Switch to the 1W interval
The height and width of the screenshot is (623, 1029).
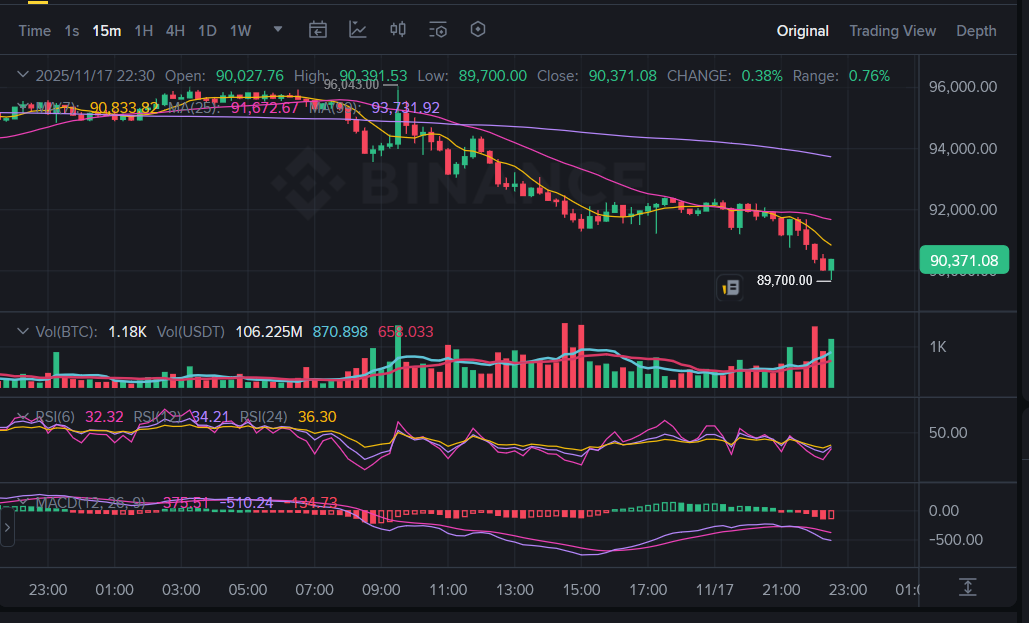click(x=240, y=31)
